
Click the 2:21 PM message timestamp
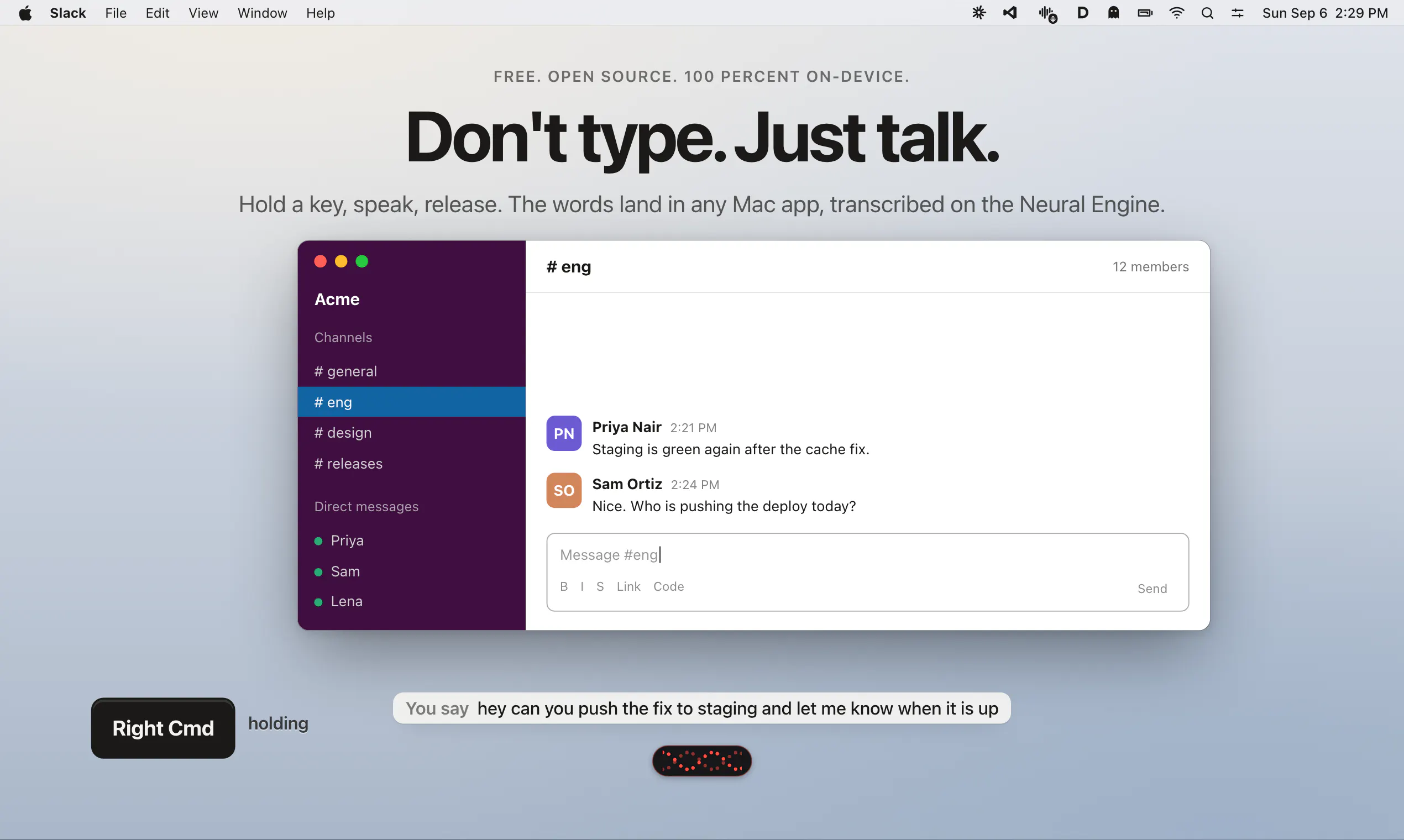[694, 428]
